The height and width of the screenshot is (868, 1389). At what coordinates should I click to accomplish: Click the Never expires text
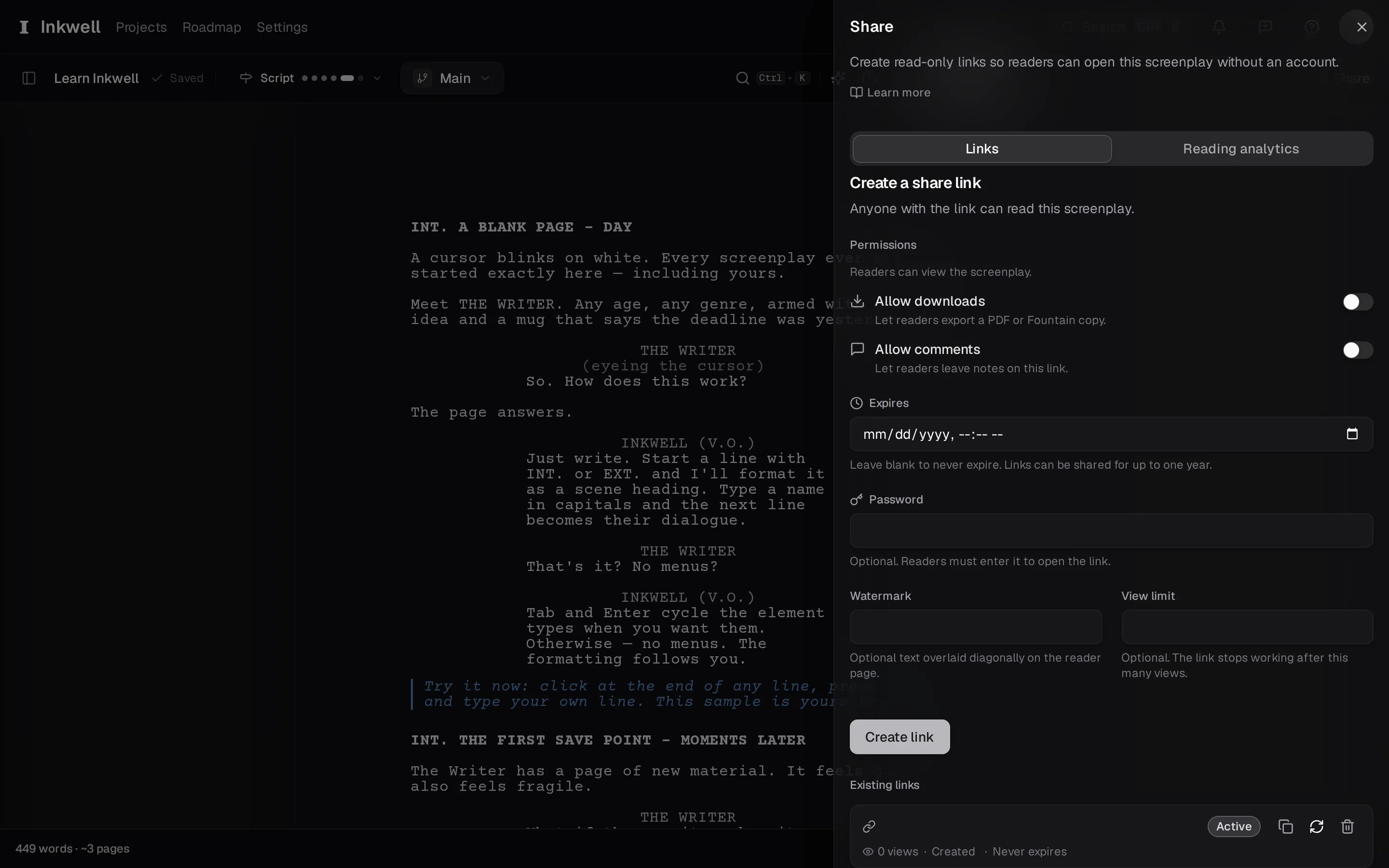click(1029, 851)
